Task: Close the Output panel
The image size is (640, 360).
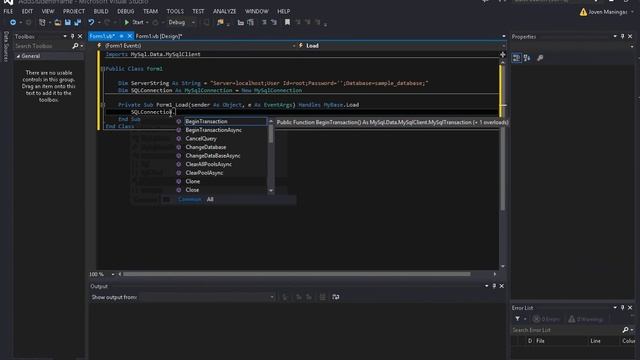Action: 502,286
